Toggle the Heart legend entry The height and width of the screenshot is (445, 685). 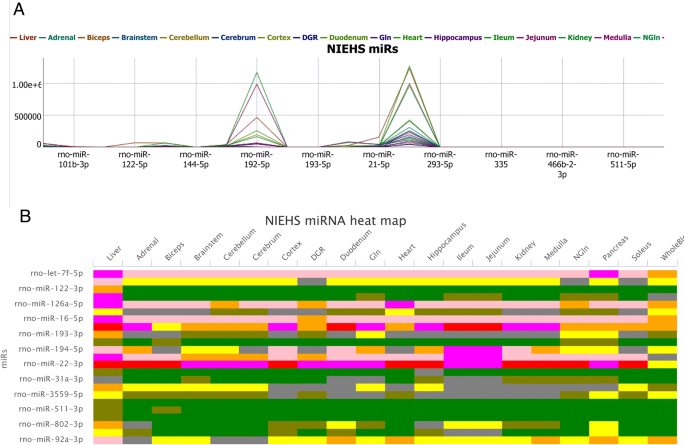408,38
